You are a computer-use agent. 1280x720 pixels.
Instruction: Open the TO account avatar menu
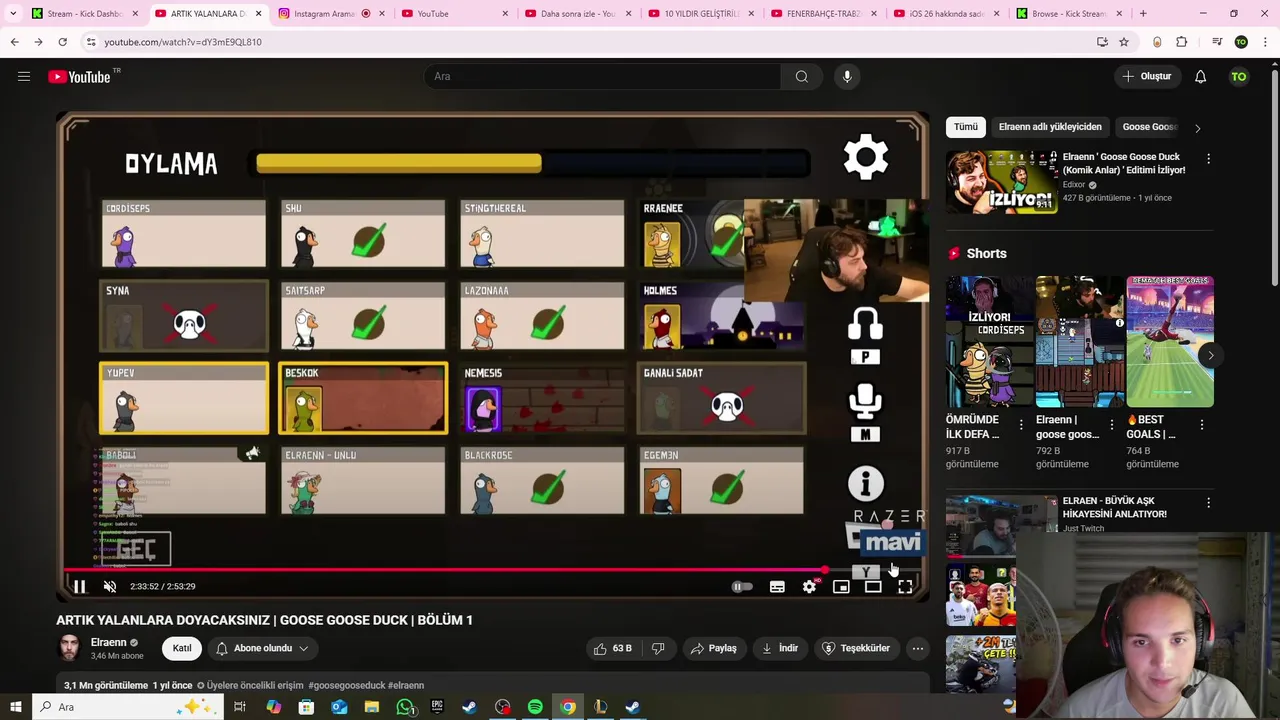tap(1239, 76)
